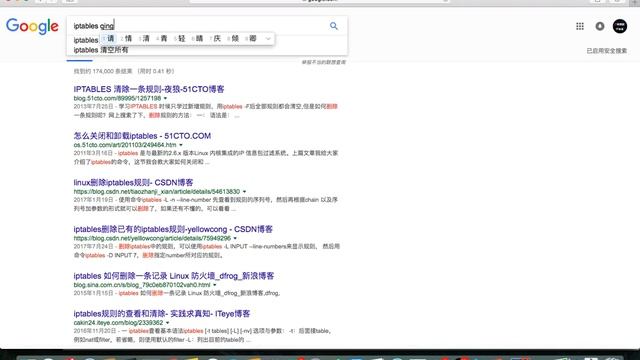
Task: Go to Google home via the logo
Action: coord(32,27)
